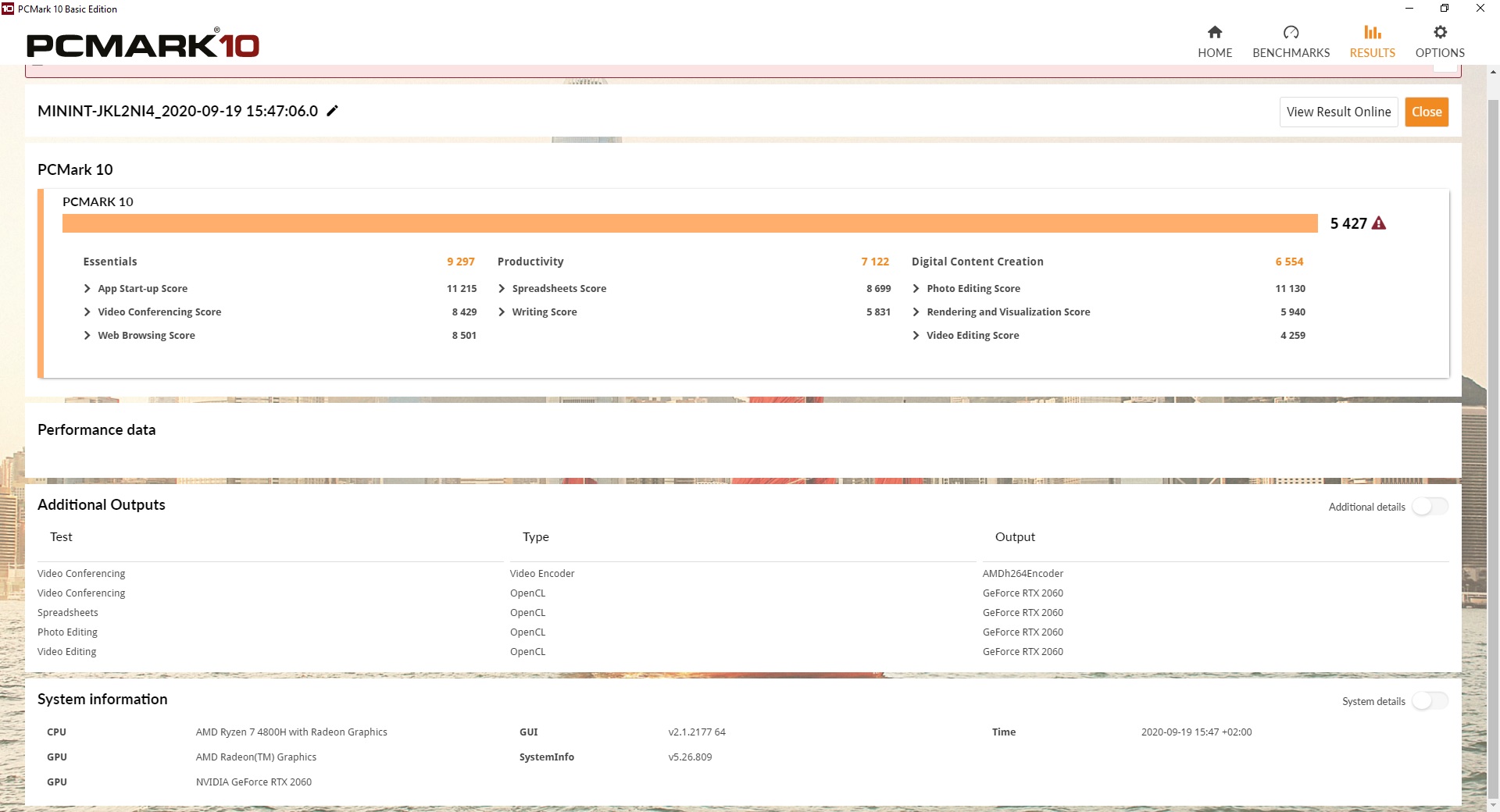Click the Productivity section heading
The image size is (1500, 812).
530,262
